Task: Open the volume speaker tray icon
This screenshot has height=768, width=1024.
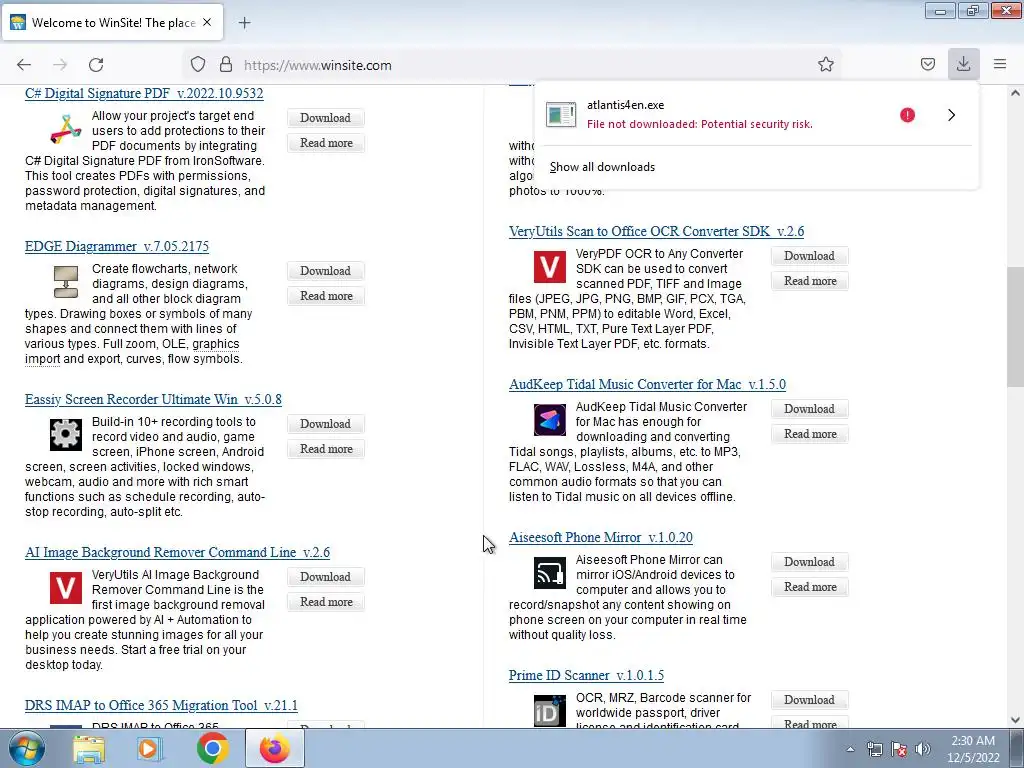Action: [923, 749]
